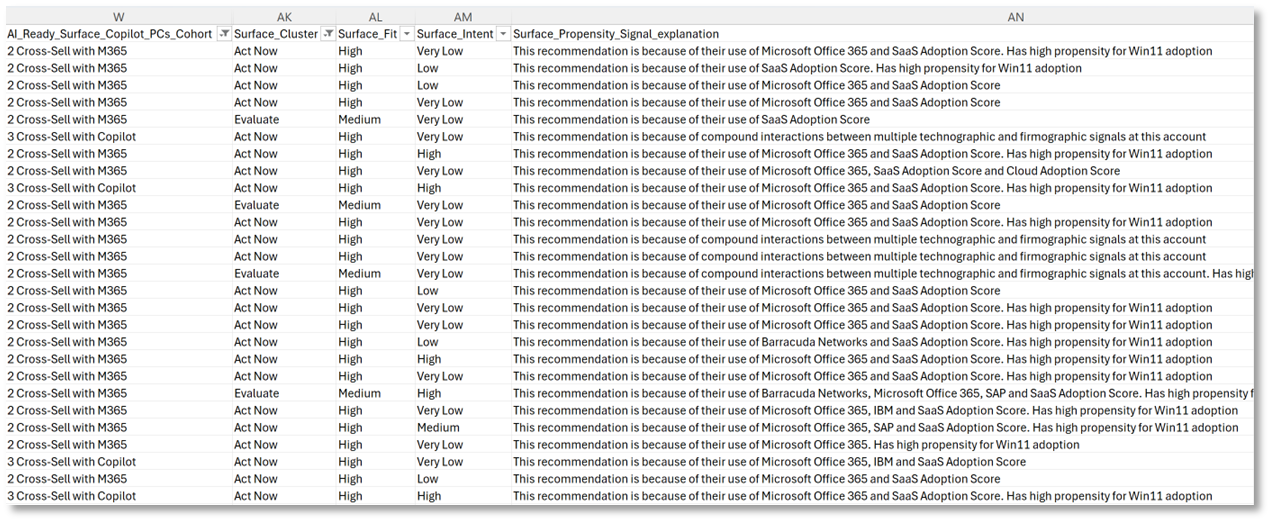Image resolution: width=1271 pixels, height=522 pixels.
Task: Select column W header
Action: [118, 17]
